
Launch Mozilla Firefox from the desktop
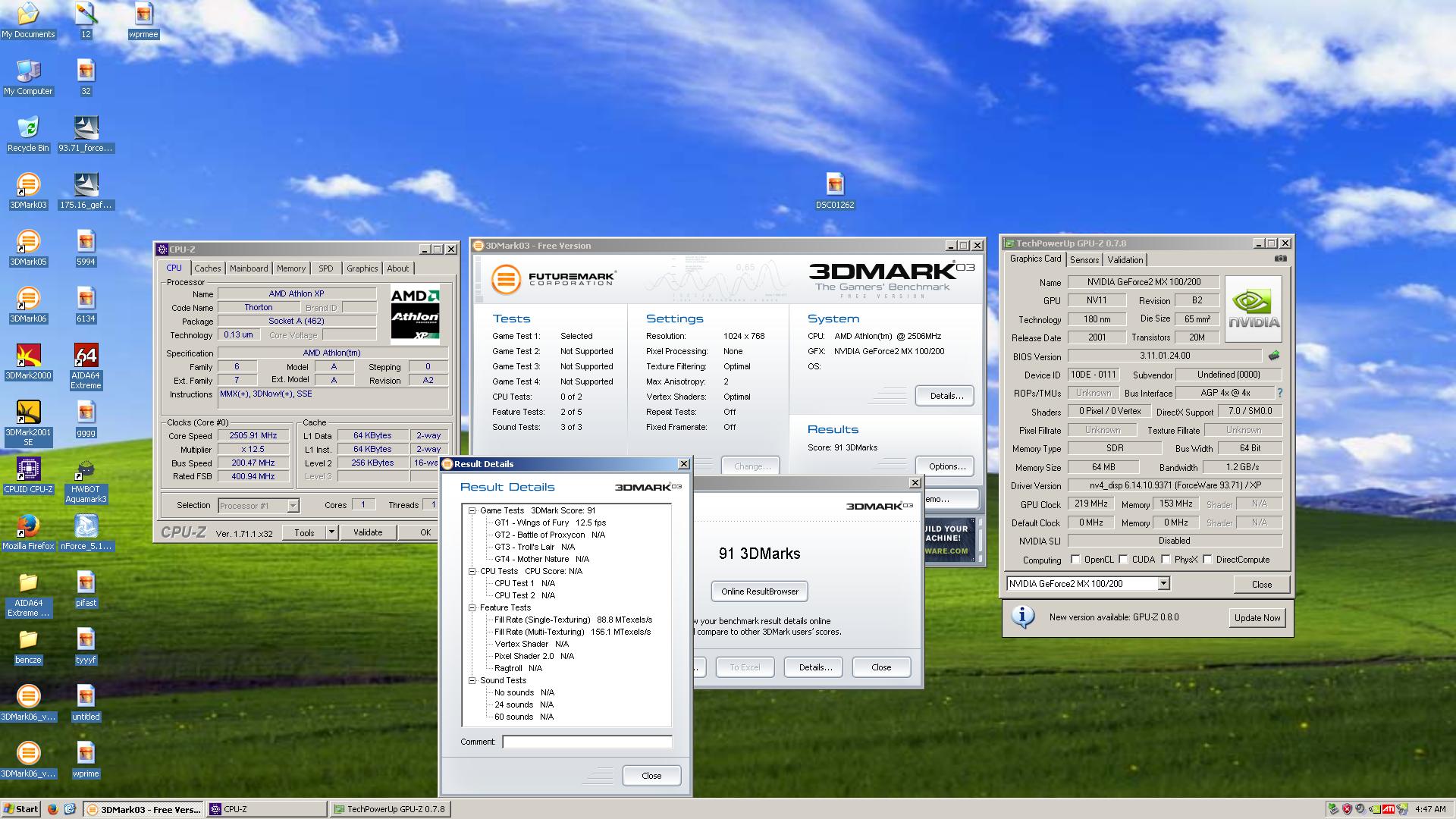(28, 532)
